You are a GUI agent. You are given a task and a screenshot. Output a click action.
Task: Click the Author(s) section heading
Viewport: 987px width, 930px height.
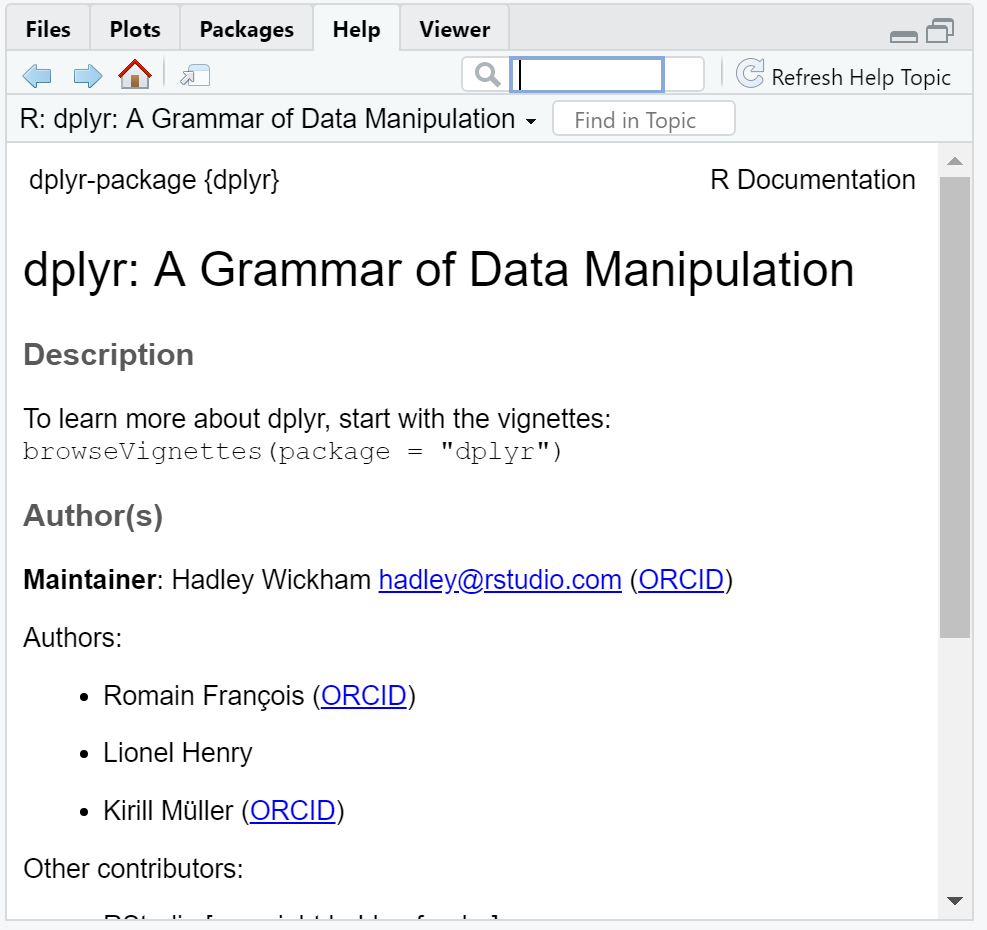[93, 516]
